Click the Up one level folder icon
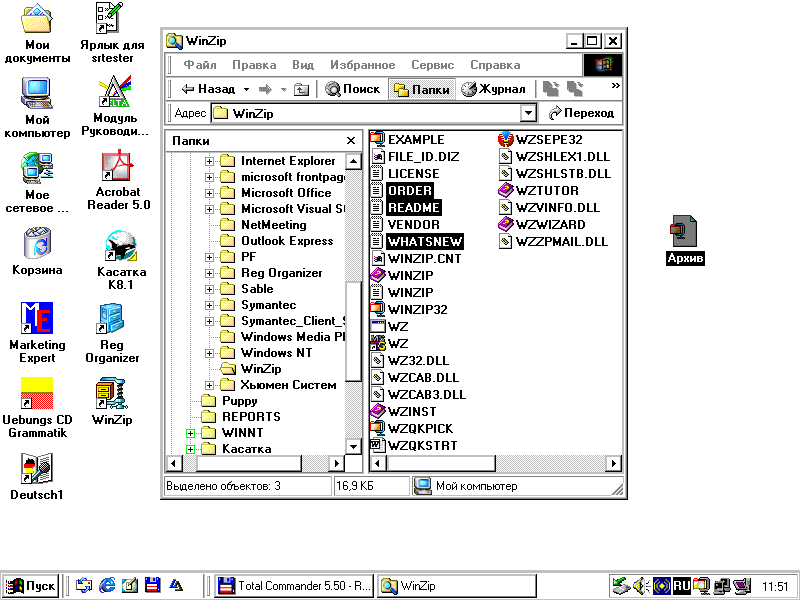 pyautogui.click(x=302, y=89)
